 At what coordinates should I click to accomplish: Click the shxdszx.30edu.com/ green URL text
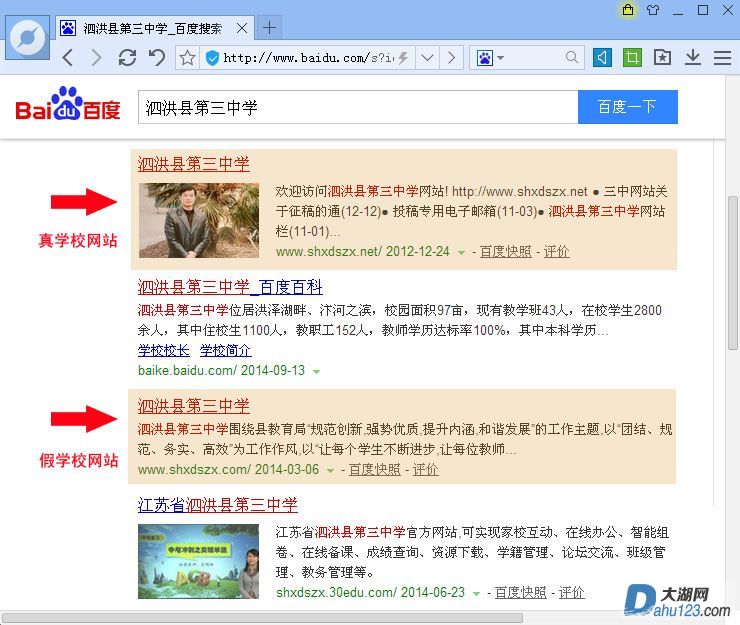tap(336, 592)
